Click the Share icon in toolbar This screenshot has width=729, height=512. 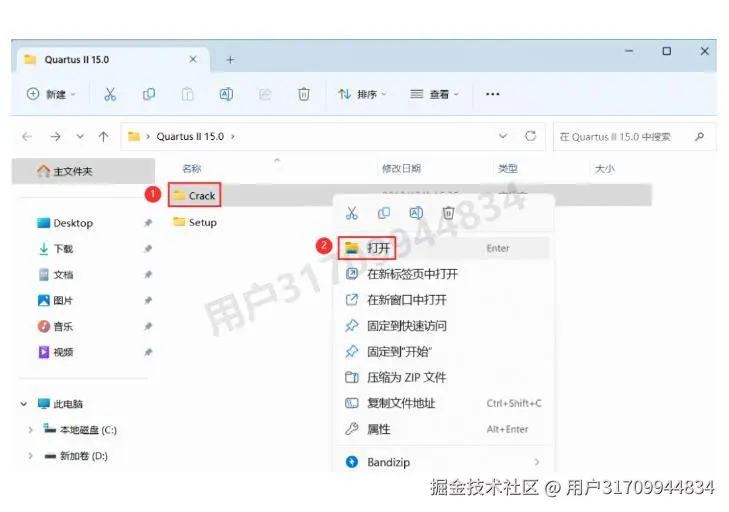click(x=265, y=94)
